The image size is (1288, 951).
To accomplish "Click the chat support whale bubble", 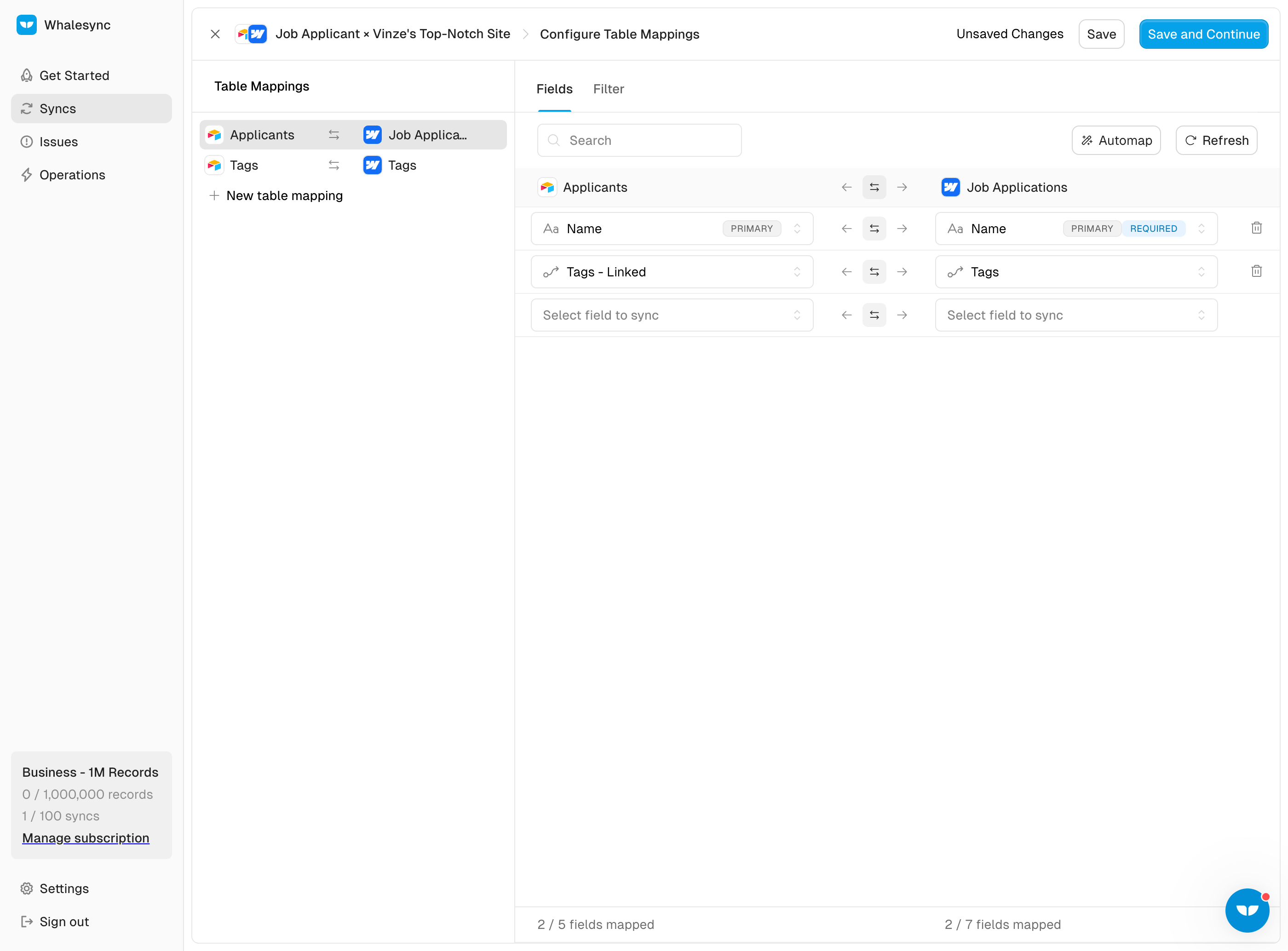I will pyautogui.click(x=1247, y=910).
